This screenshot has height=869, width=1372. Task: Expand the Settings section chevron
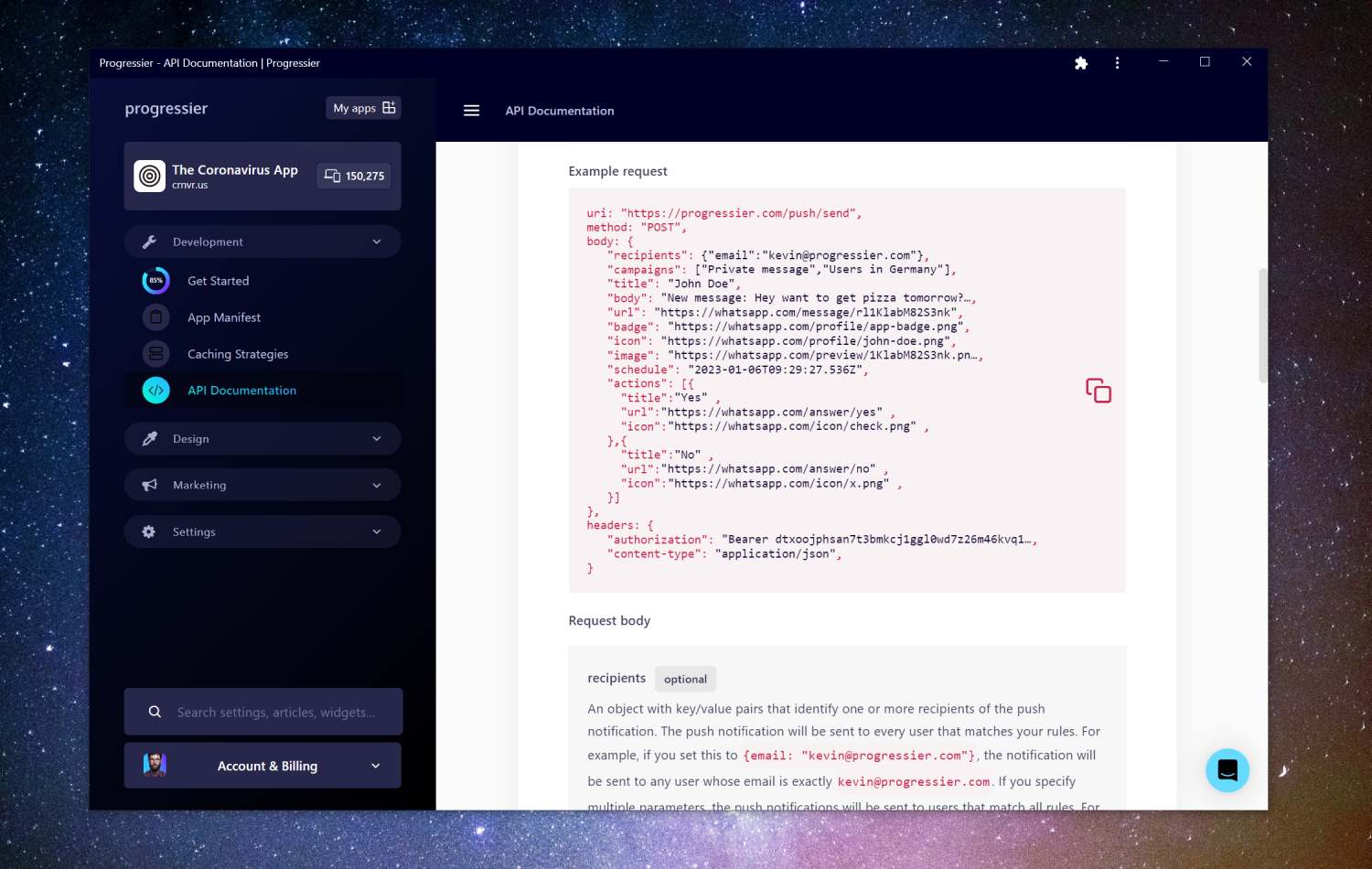click(377, 531)
